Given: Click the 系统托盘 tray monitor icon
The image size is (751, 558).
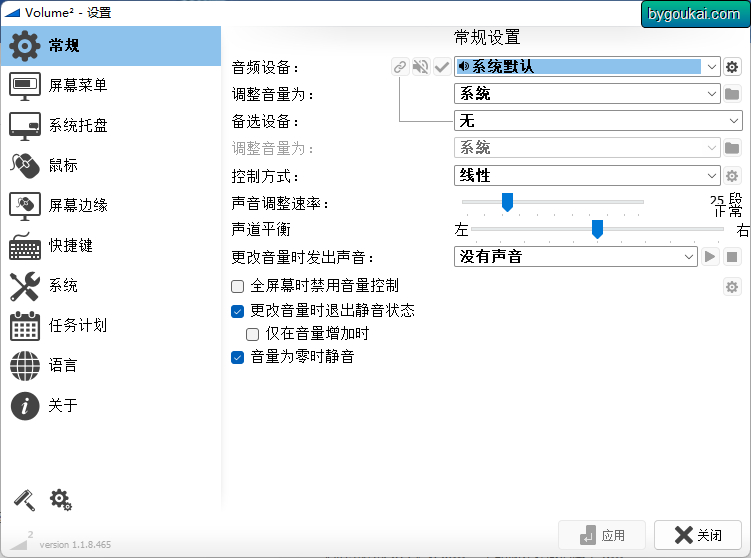Looking at the screenshot, I should 24,126.
